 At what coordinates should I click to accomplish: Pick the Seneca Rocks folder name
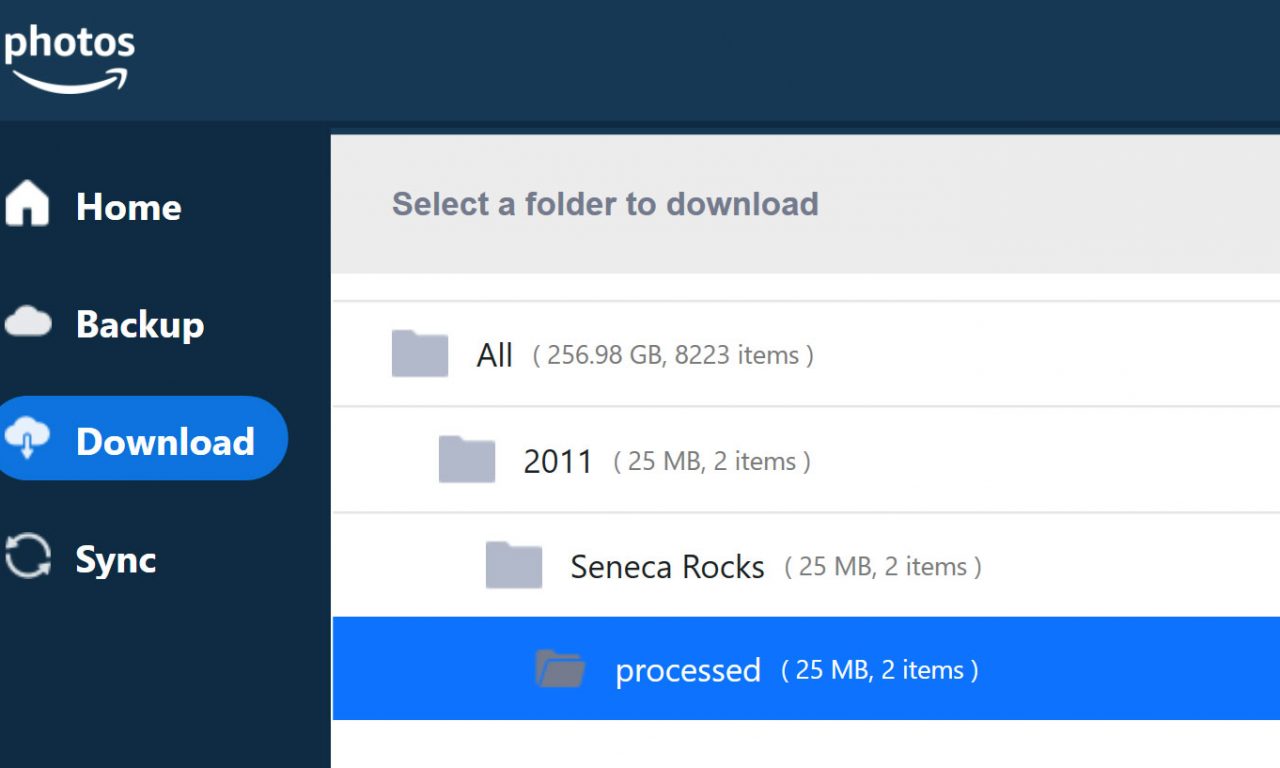click(667, 567)
